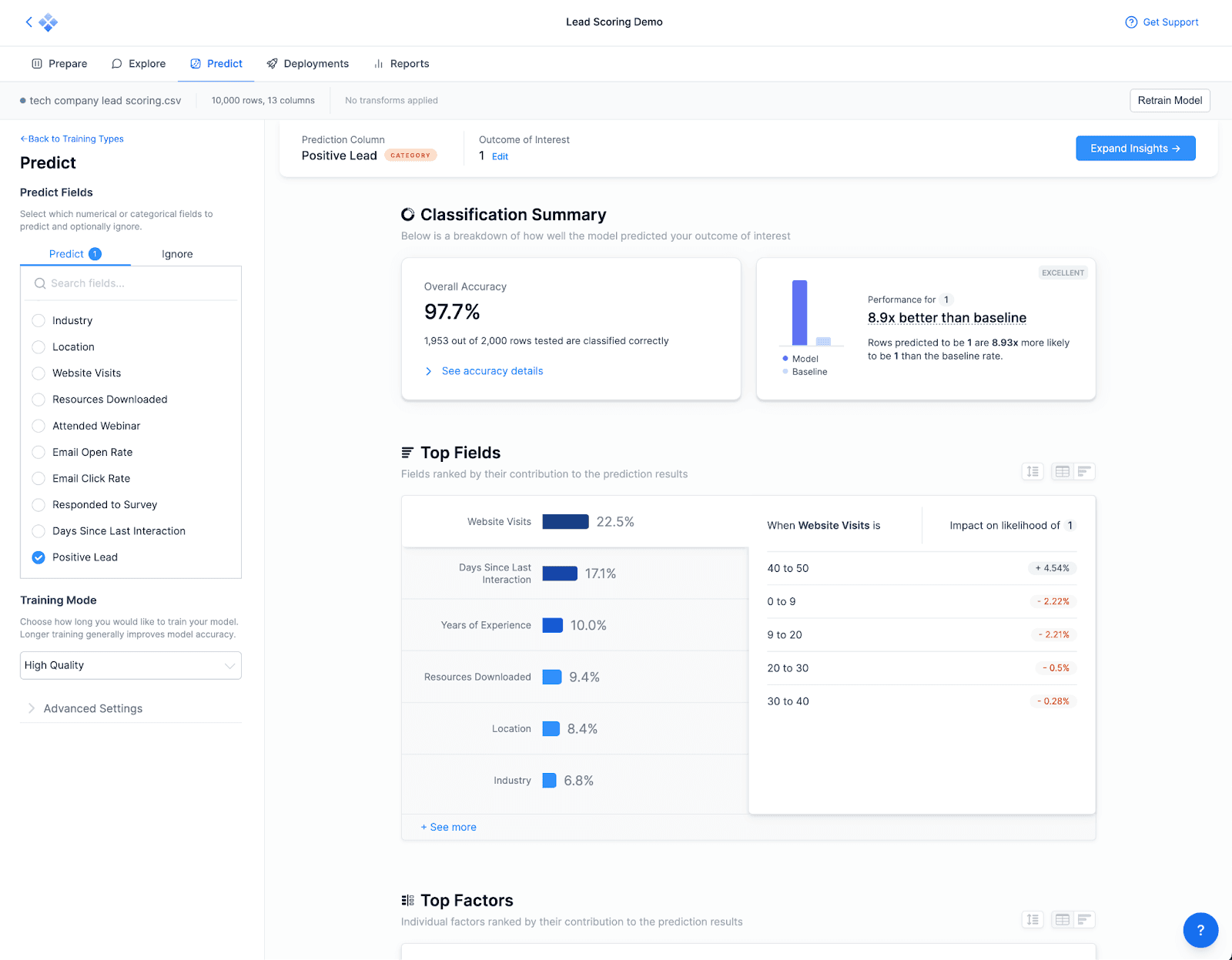Viewport: 1232px width, 960px height.
Task: Click the Get Support help circle icon
Action: [x=1131, y=22]
